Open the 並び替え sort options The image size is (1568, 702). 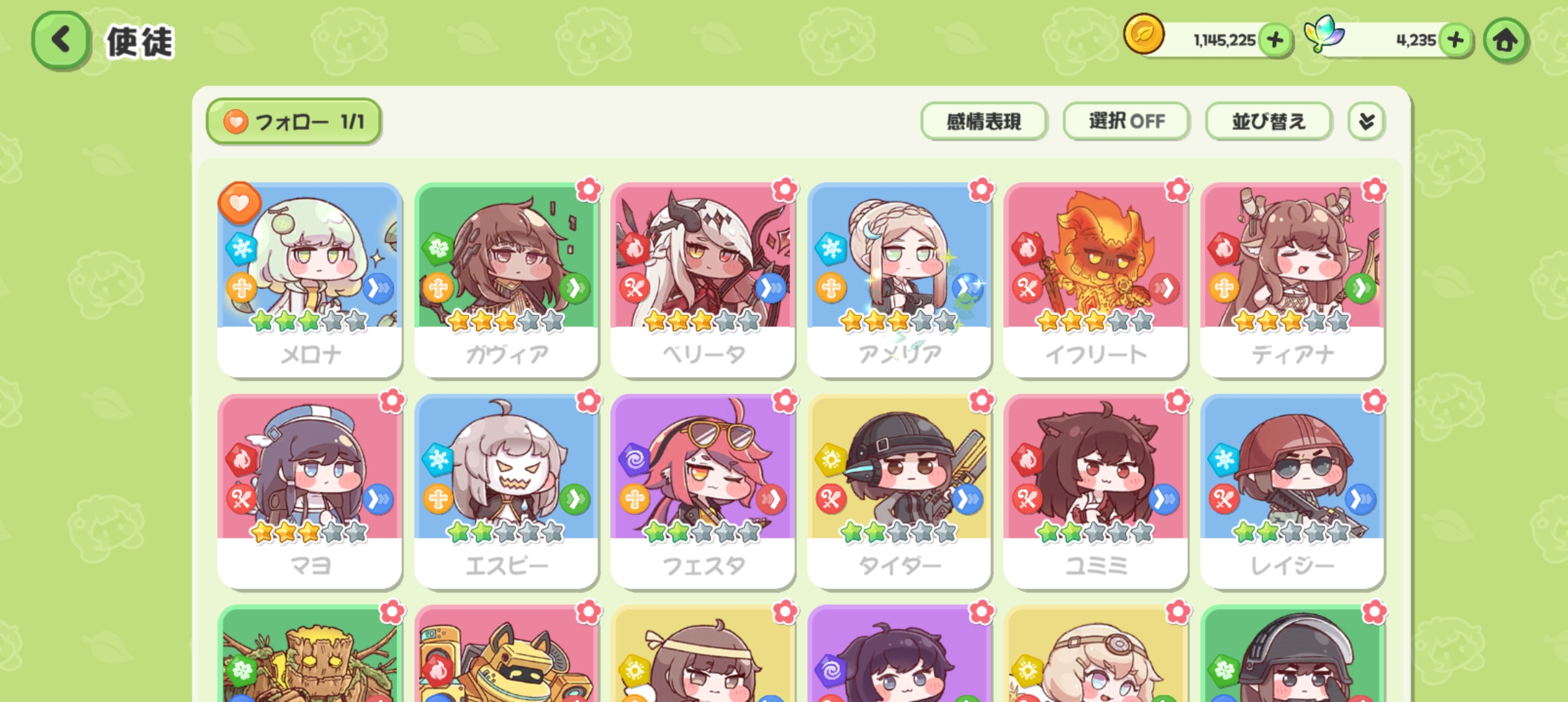coord(1268,121)
